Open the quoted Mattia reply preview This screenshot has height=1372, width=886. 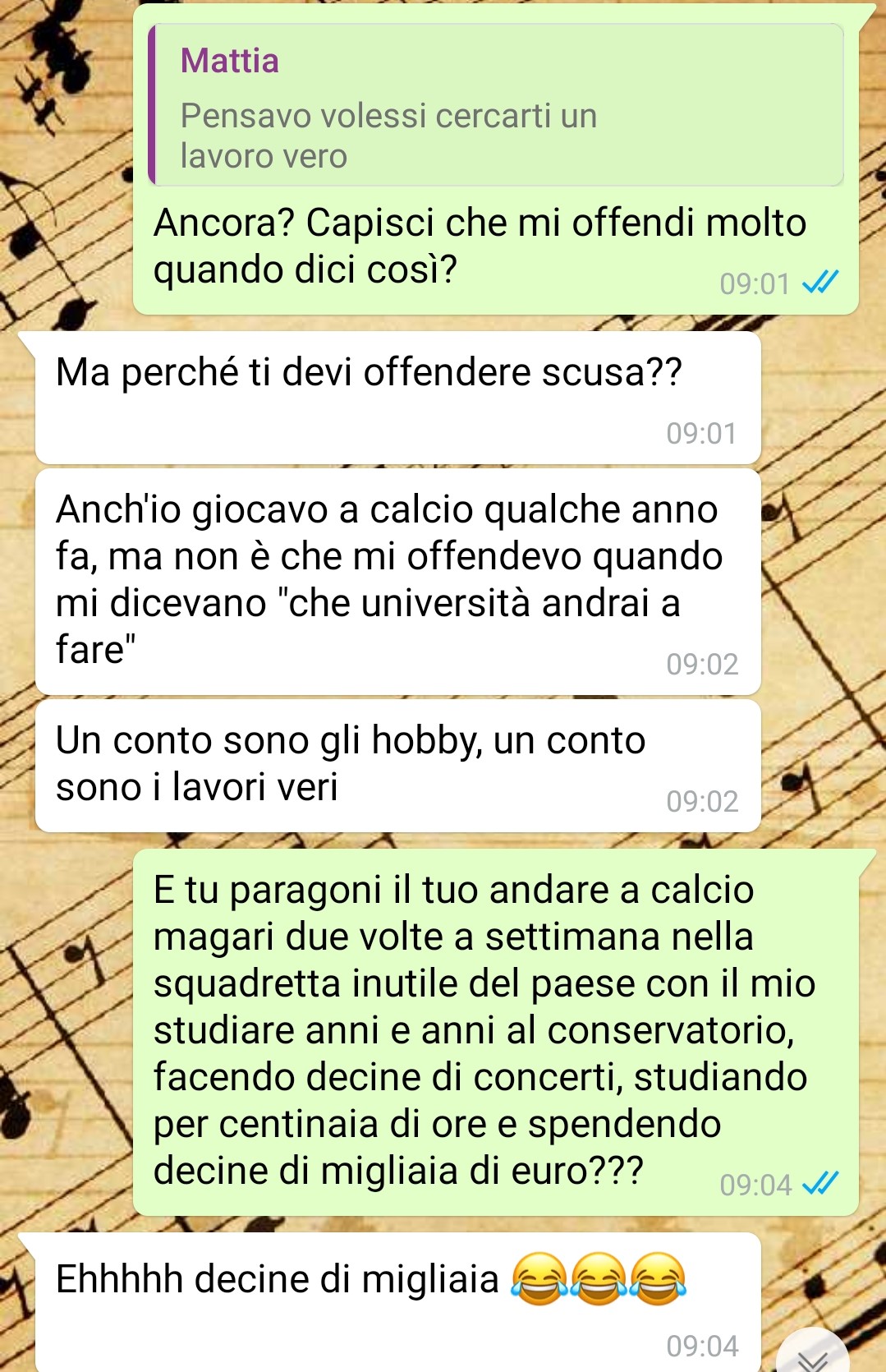[496, 104]
